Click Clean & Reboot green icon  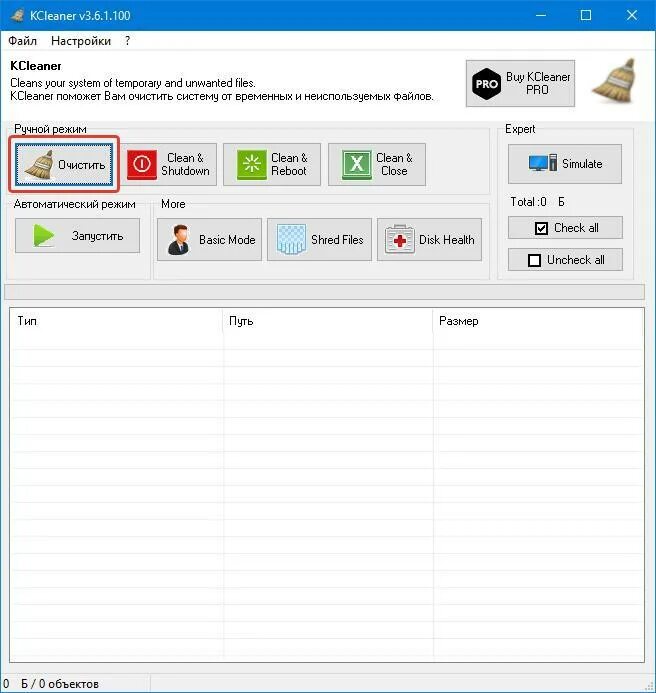click(252, 164)
